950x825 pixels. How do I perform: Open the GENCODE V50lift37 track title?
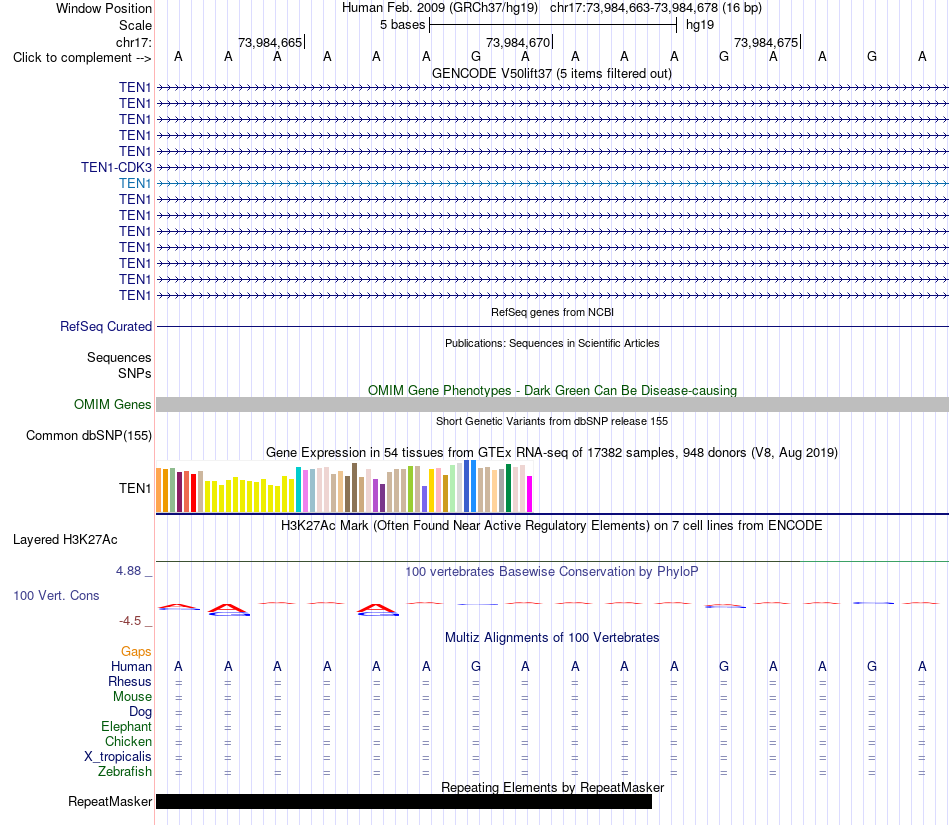(551, 73)
